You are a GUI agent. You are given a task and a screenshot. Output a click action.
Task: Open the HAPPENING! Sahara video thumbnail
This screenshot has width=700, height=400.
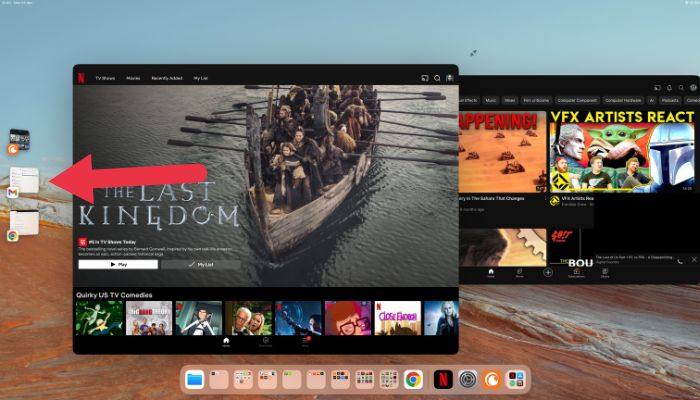coord(503,152)
